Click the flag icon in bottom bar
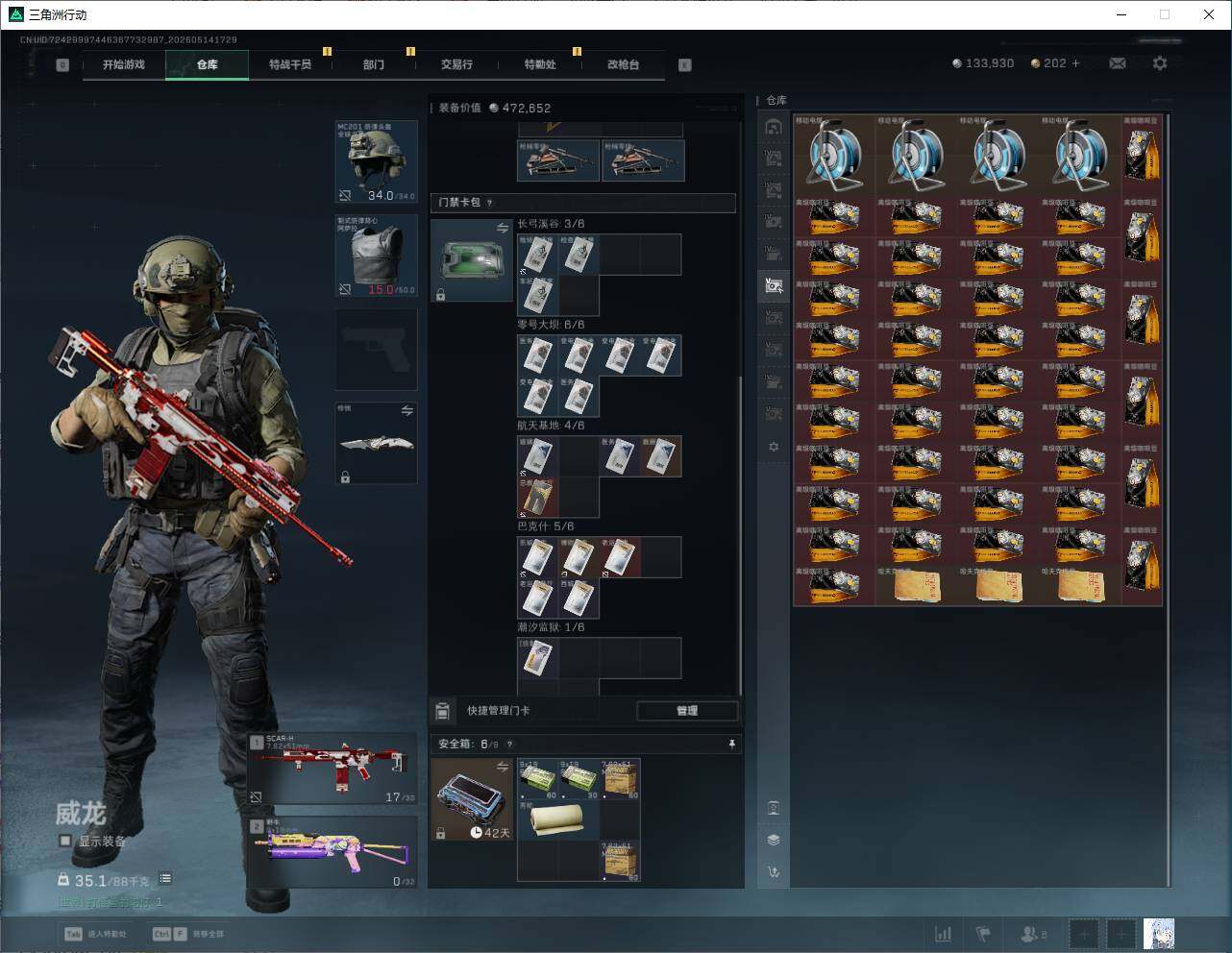The height and width of the screenshot is (953, 1232). [983, 934]
